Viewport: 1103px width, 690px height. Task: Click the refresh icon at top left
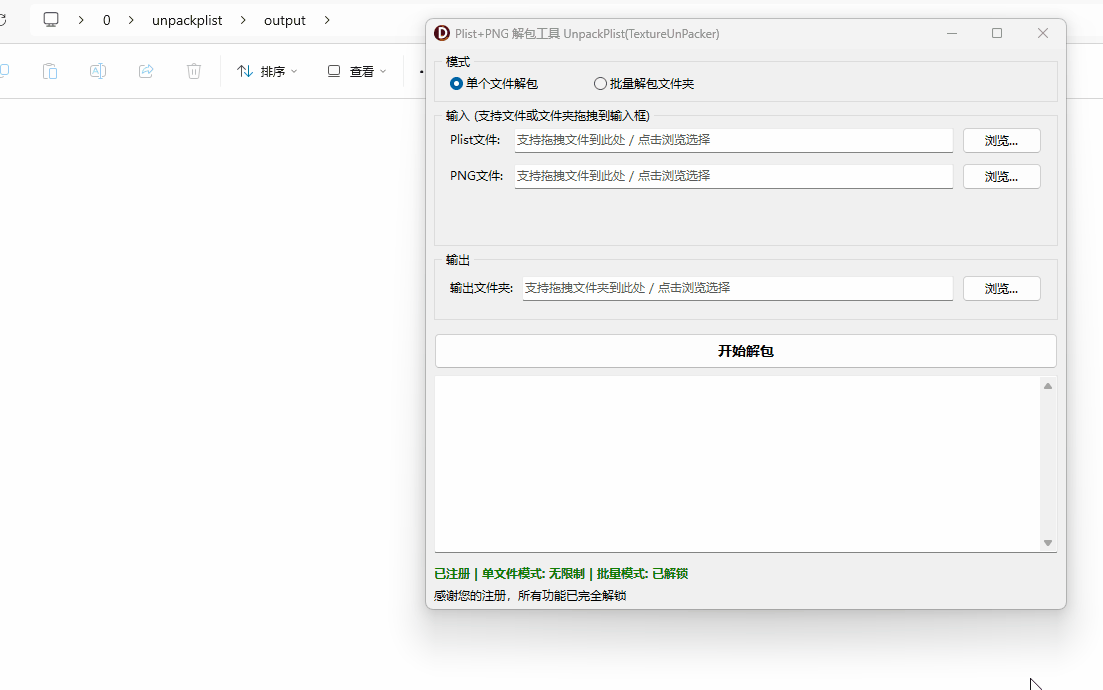[x=4, y=19]
